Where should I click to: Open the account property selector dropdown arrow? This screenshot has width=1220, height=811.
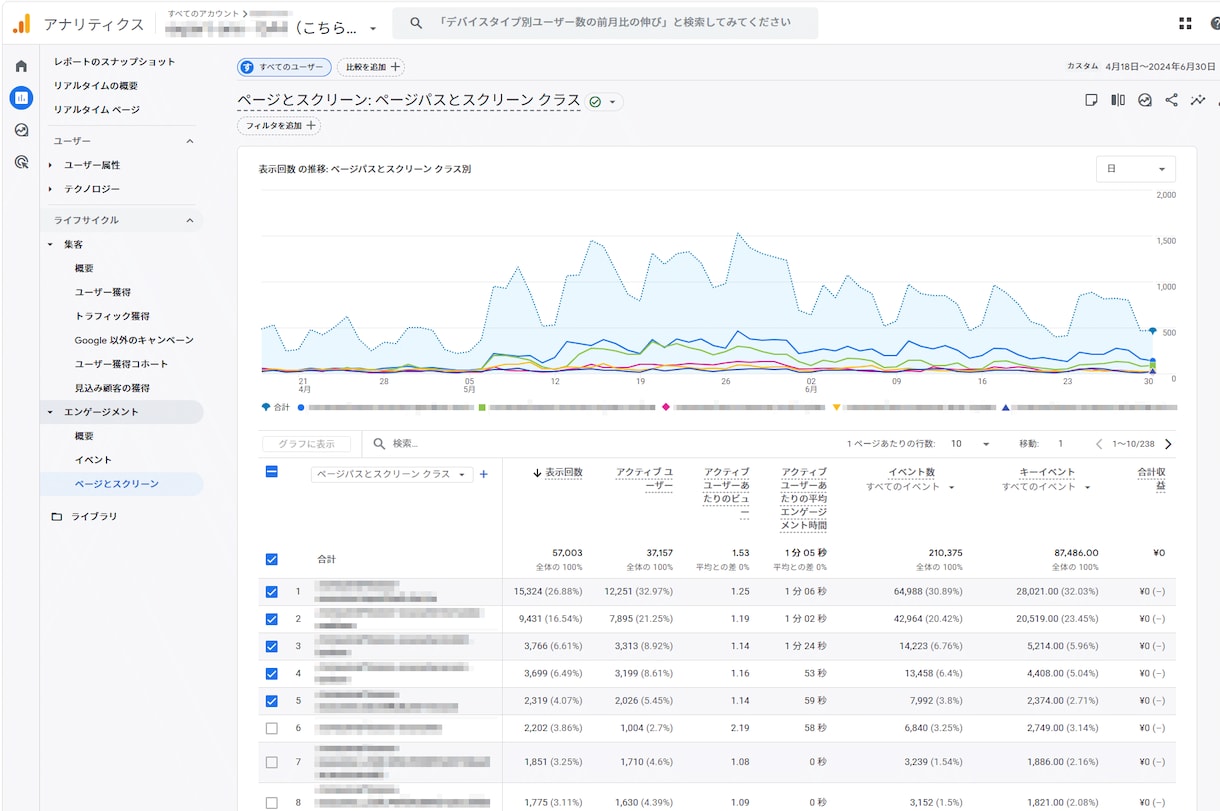tap(373, 29)
